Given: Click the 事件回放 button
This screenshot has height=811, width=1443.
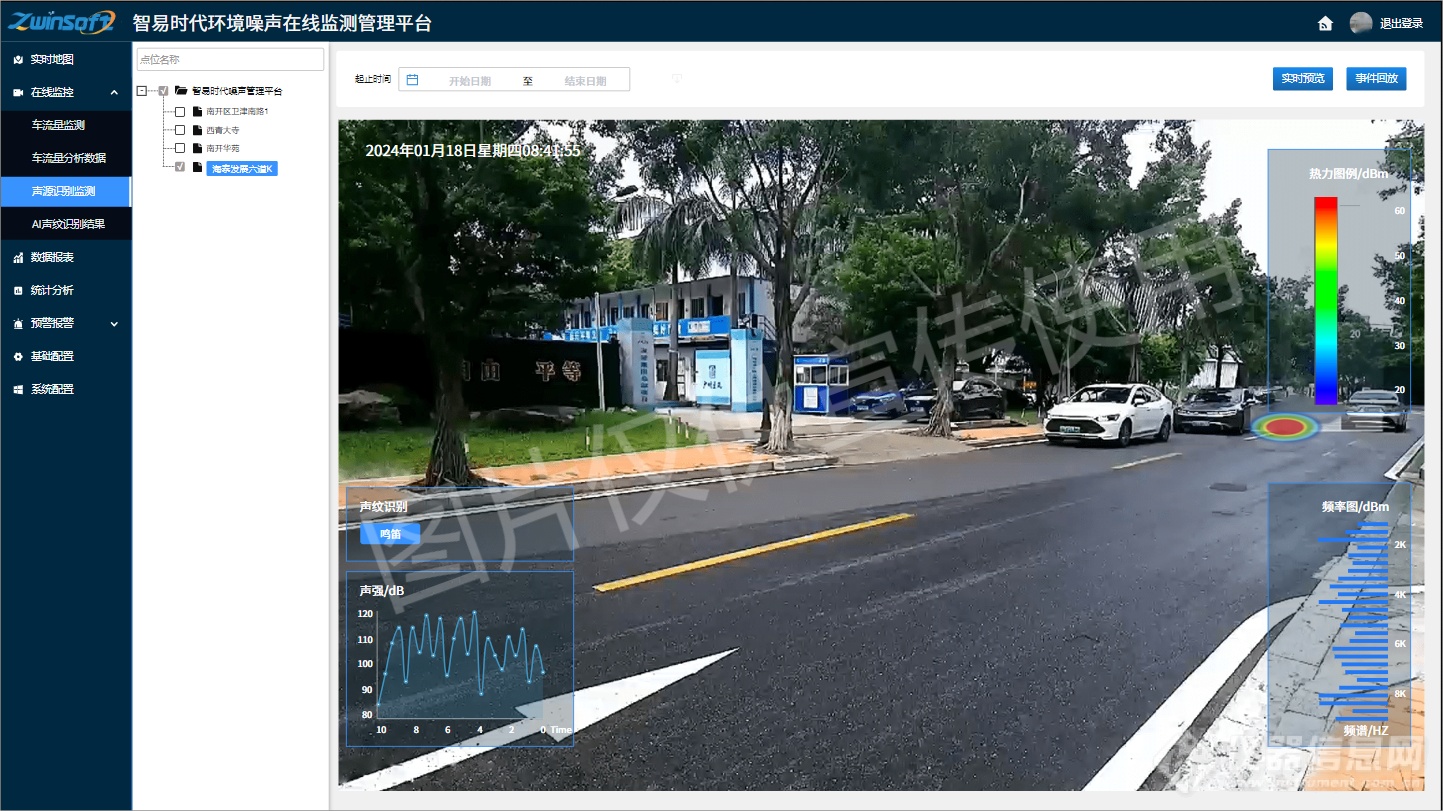Looking at the screenshot, I should coord(1376,79).
